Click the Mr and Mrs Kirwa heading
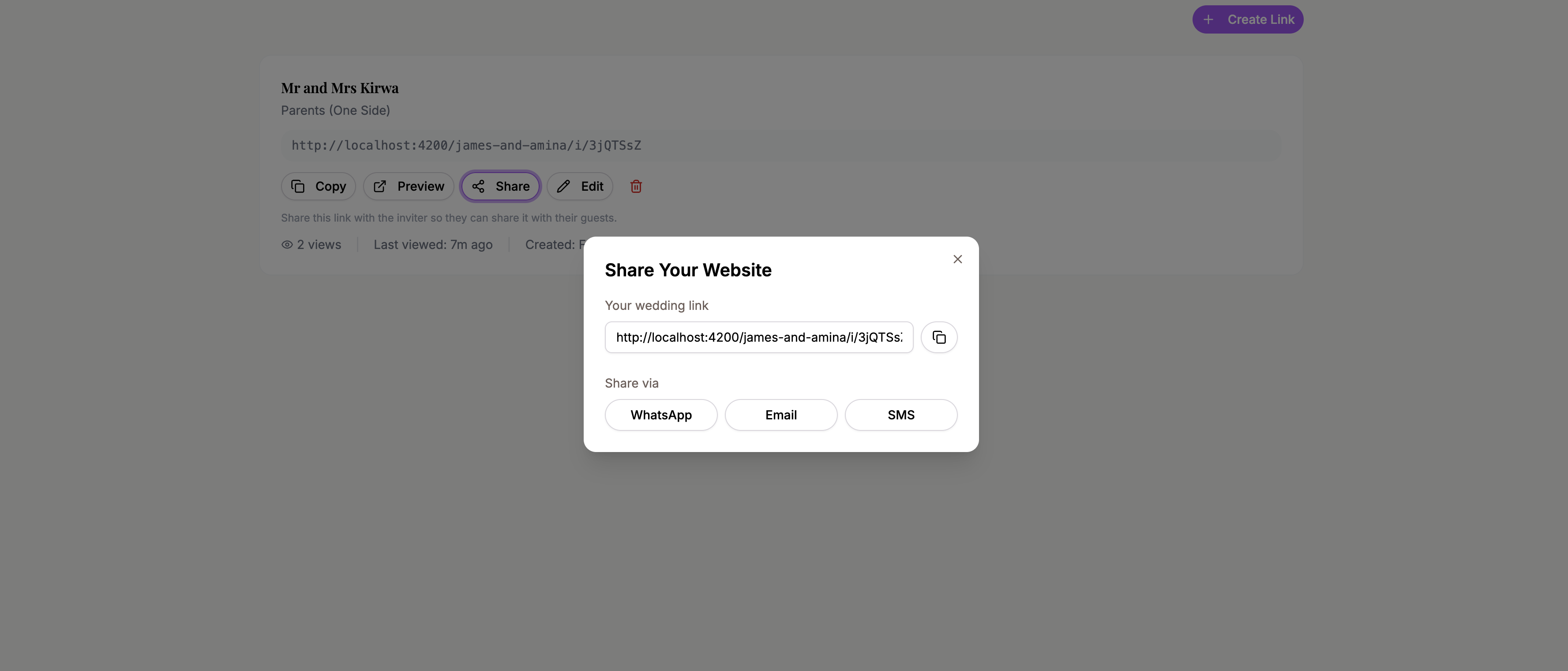The width and height of the screenshot is (1568, 671). click(340, 88)
